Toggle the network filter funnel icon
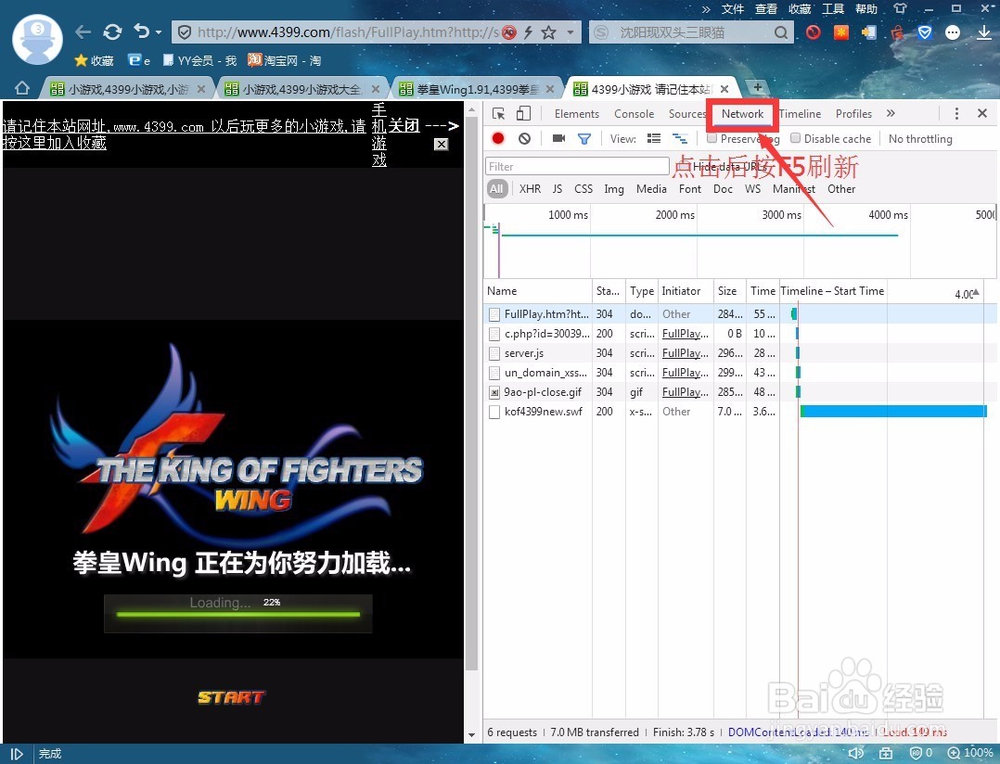 pyautogui.click(x=584, y=138)
